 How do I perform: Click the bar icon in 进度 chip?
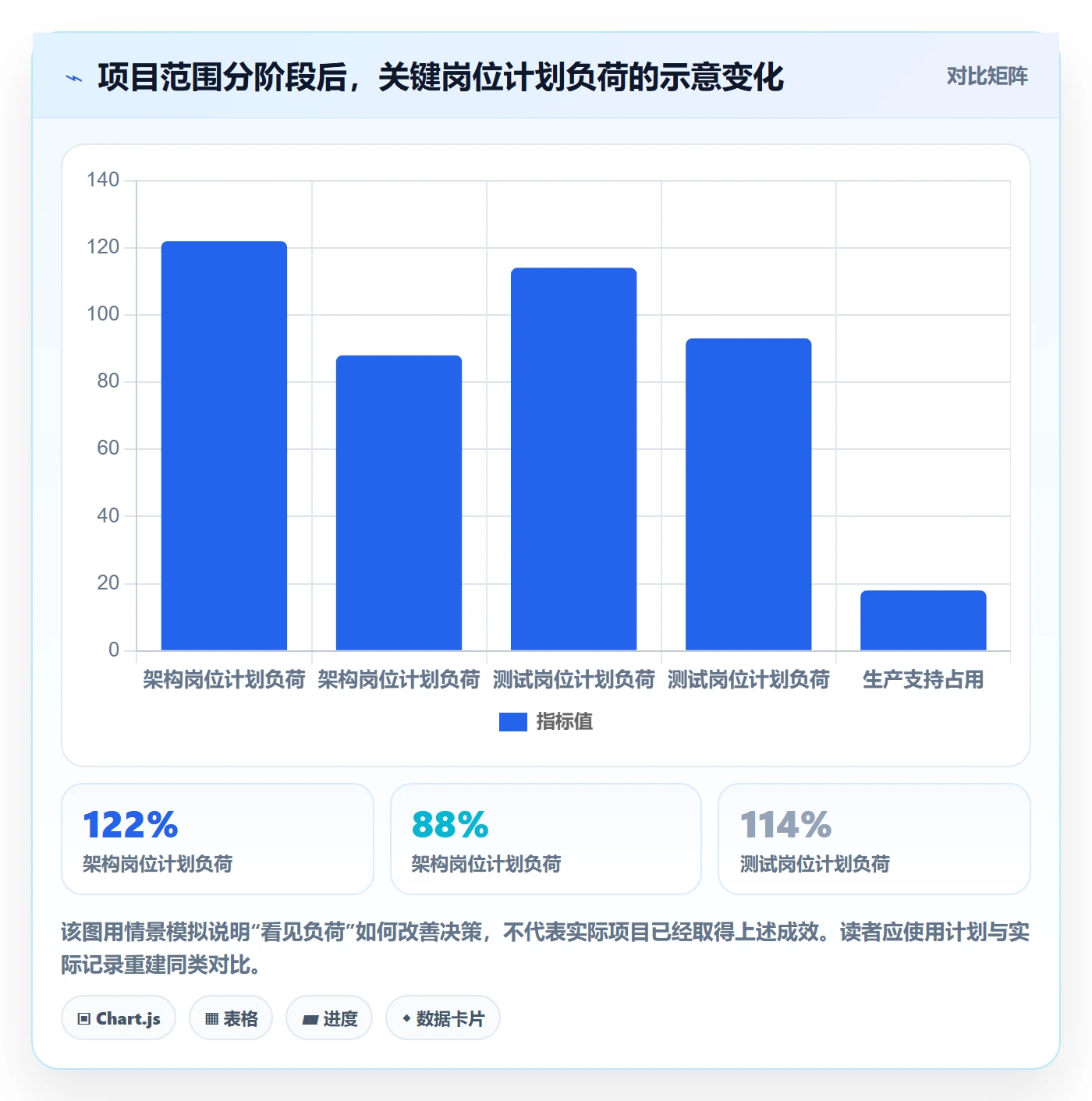[x=310, y=1019]
